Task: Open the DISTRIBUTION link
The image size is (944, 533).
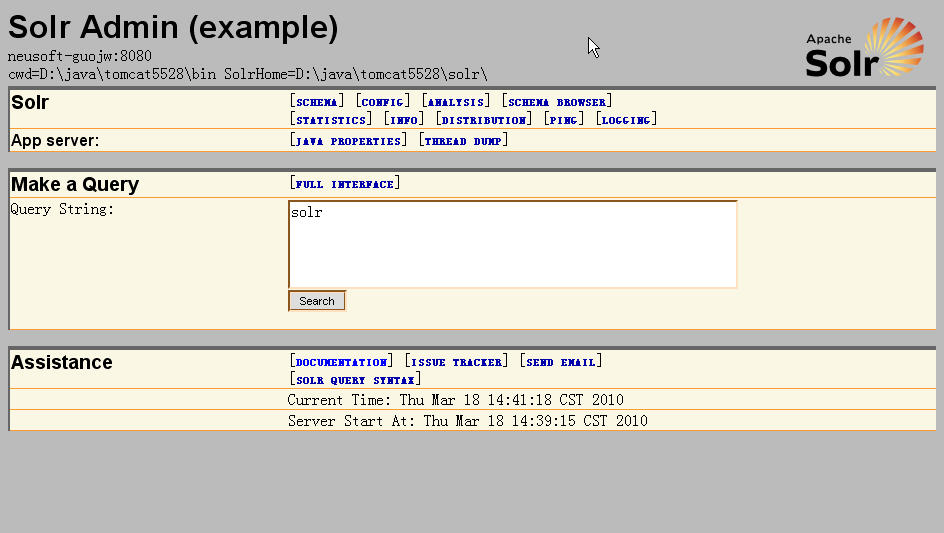Action: 483,120
